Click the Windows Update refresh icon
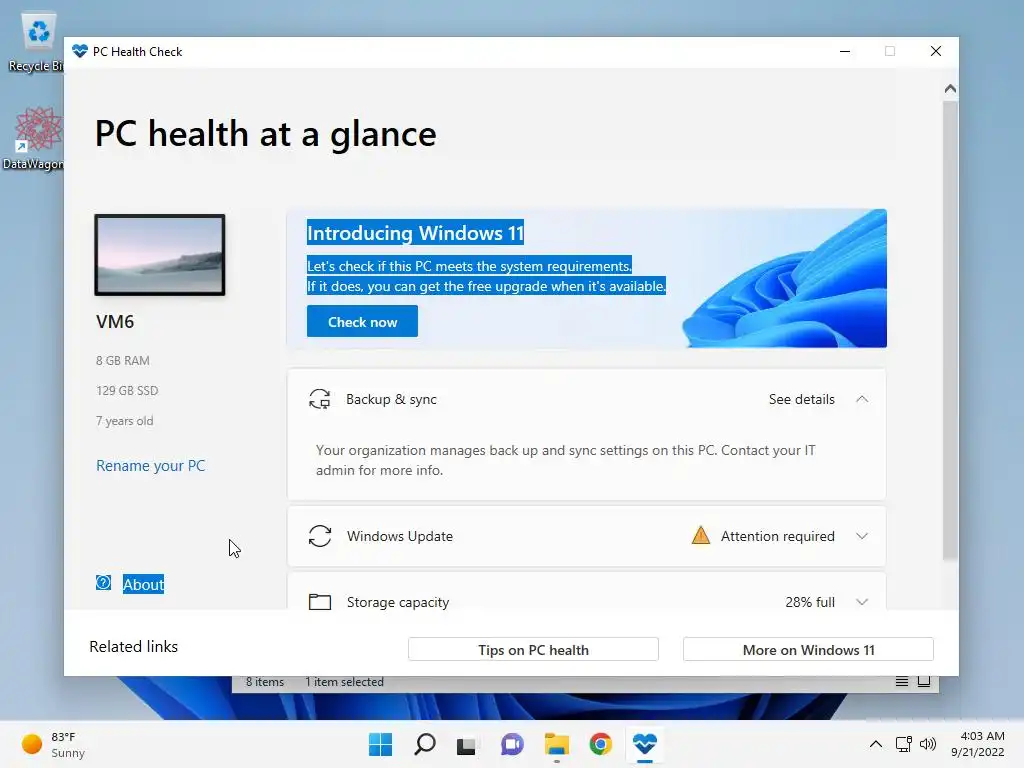The height and width of the screenshot is (768, 1024). point(320,536)
